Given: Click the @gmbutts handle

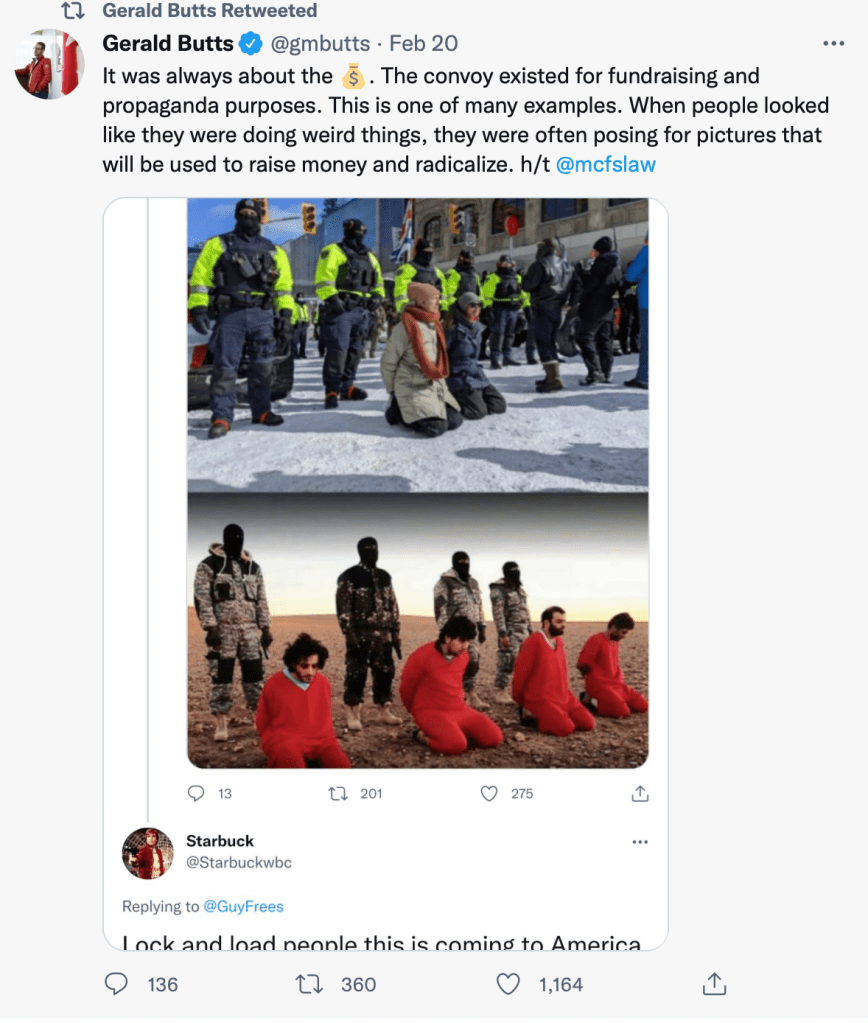Looking at the screenshot, I should (x=320, y=43).
